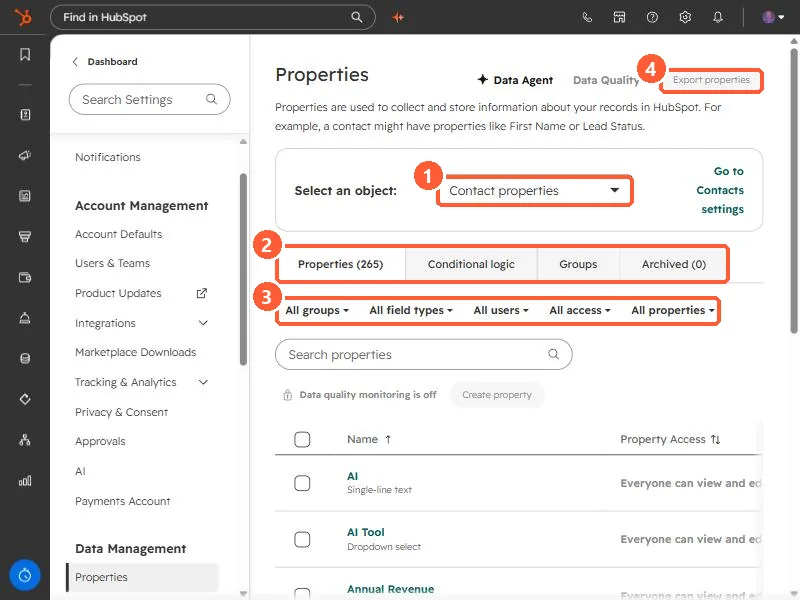Open Privacy & Consent settings
Screen dimensions: 800x600
pyautogui.click(x=121, y=412)
